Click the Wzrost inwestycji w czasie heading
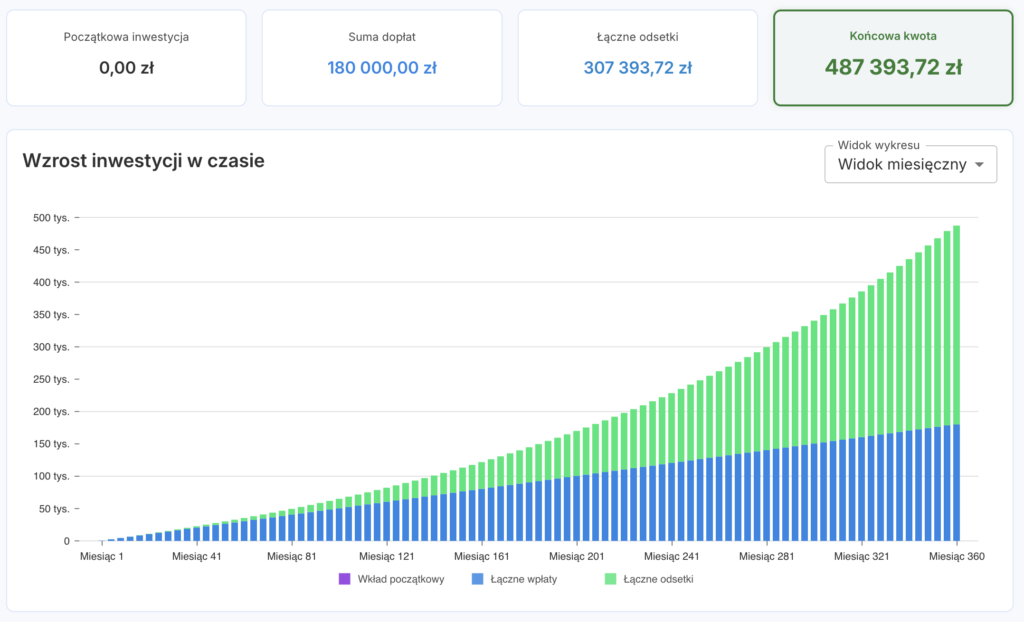The width and height of the screenshot is (1024, 622). (144, 161)
